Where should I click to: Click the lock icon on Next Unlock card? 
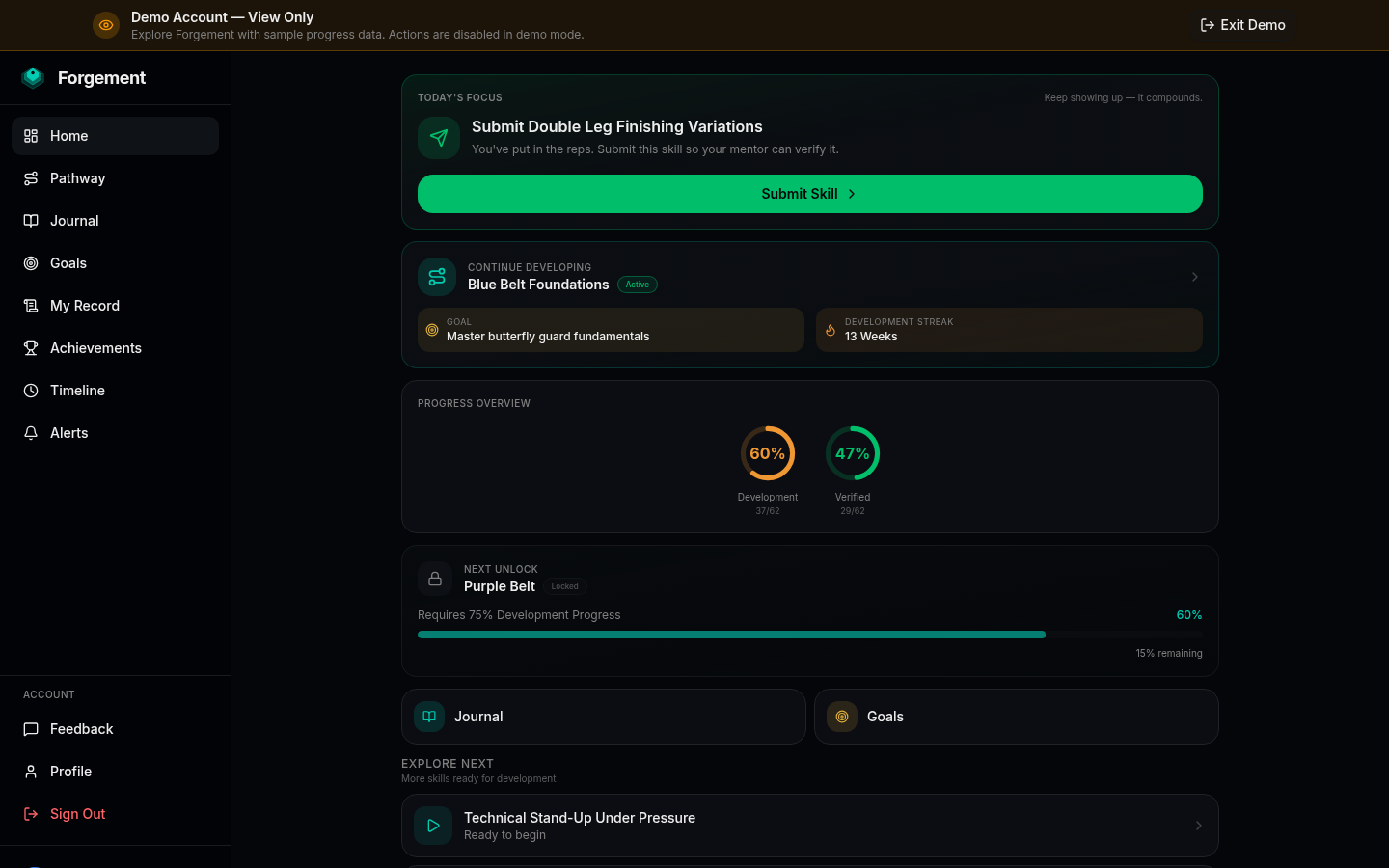(x=435, y=579)
